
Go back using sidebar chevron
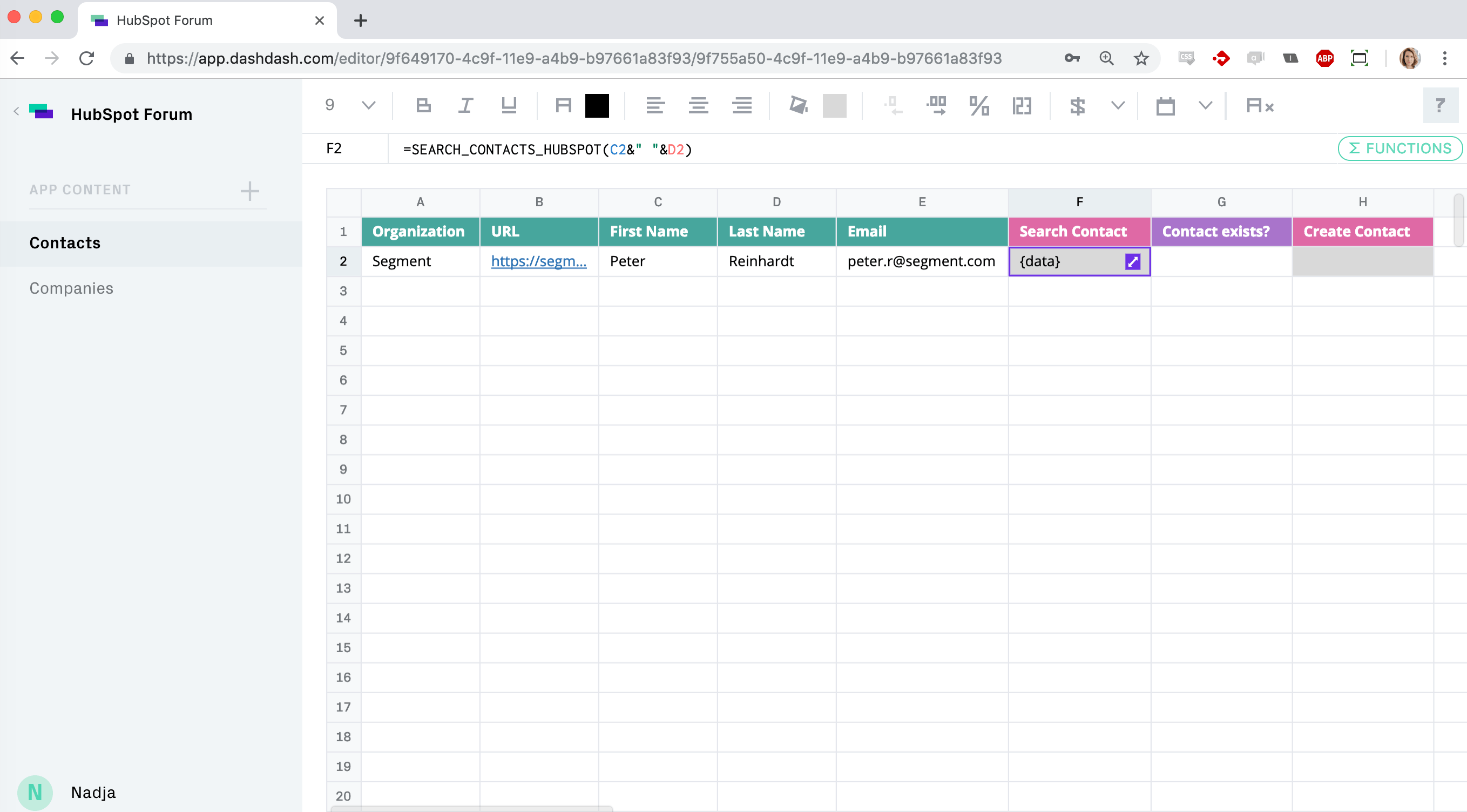[x=17, y=112]
